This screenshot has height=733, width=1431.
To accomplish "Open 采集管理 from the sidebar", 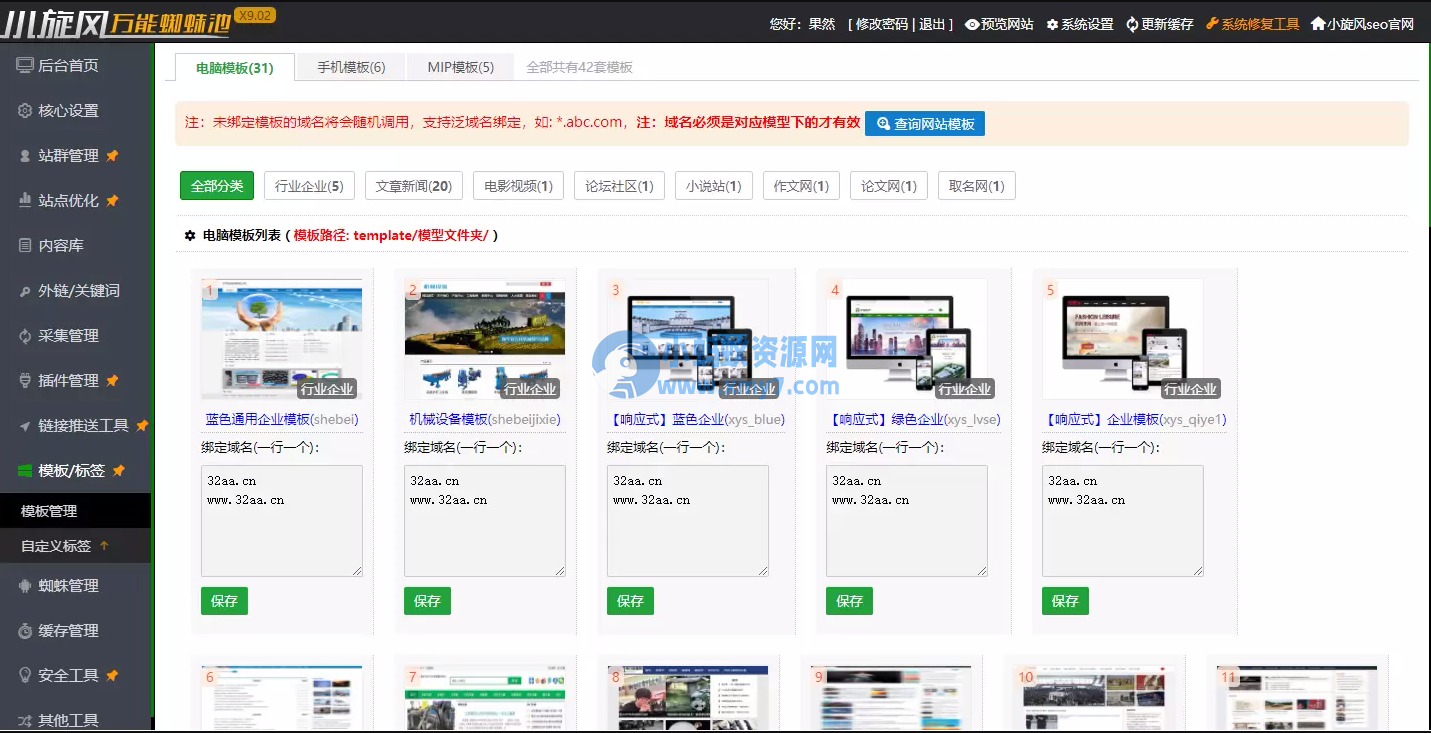I will (x=65, y=335).
